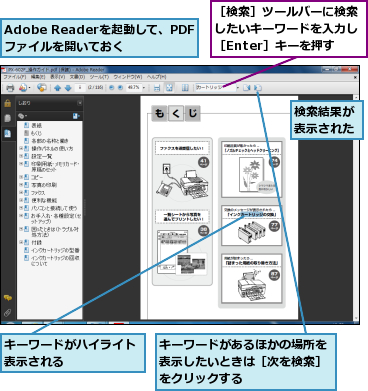Select the 各部の名称と働き bookmark

50,141
